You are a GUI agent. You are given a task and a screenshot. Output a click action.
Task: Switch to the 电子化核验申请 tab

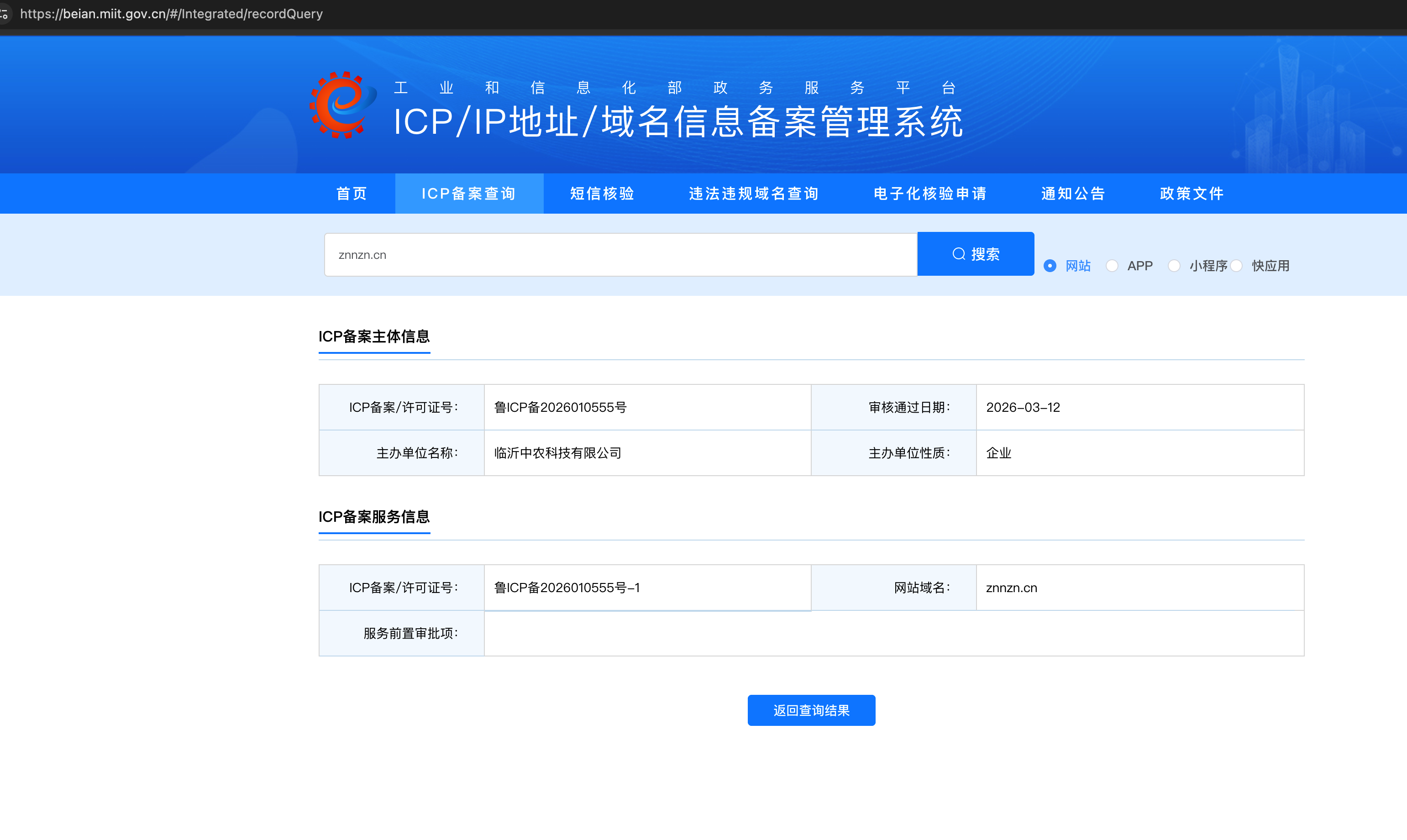click(x=930, y=194)
